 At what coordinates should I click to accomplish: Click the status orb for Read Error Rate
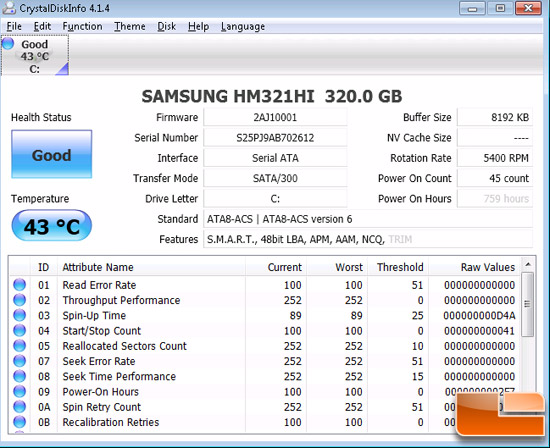20,285
